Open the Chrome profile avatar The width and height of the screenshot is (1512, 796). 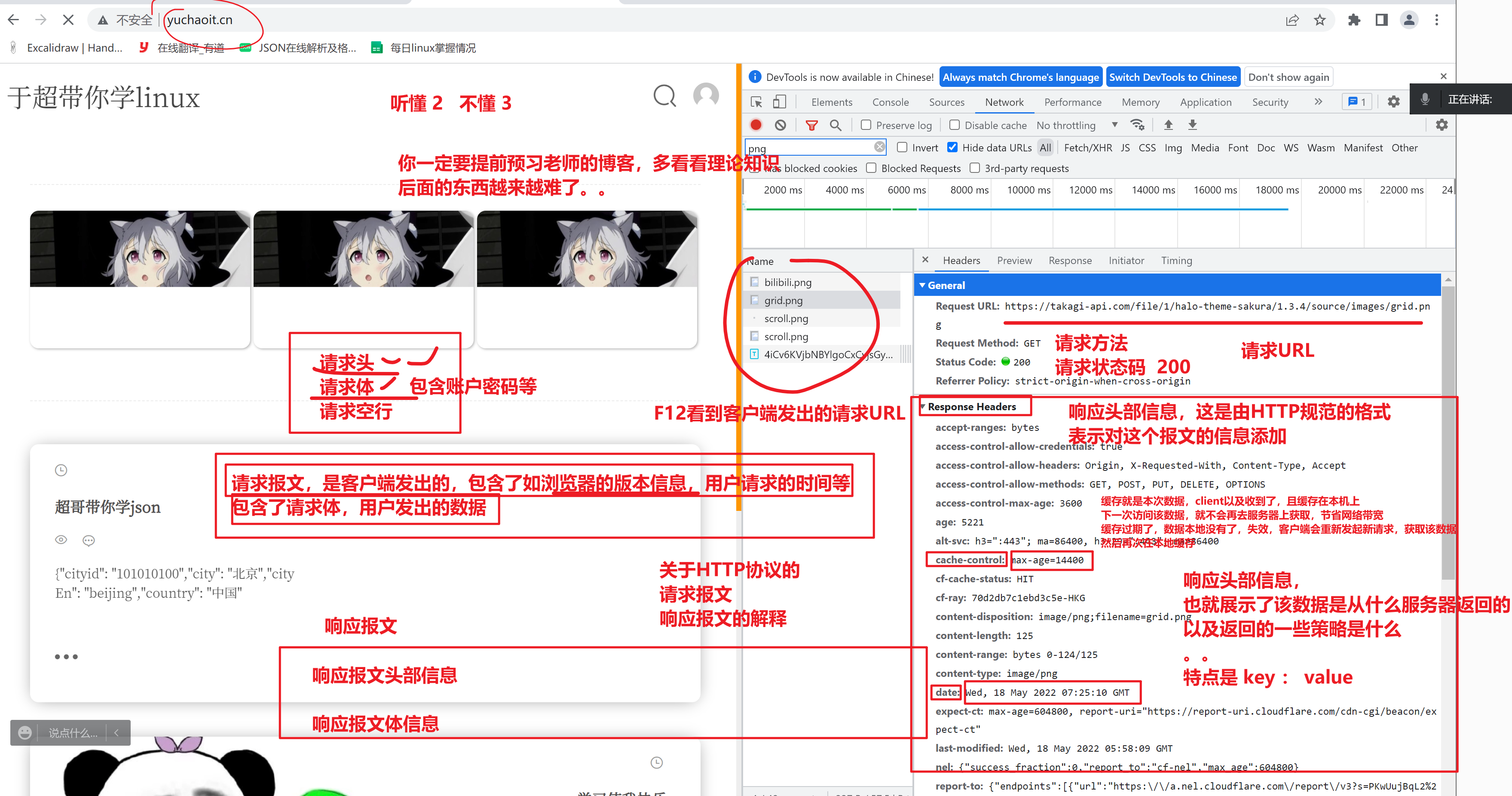1409,21
